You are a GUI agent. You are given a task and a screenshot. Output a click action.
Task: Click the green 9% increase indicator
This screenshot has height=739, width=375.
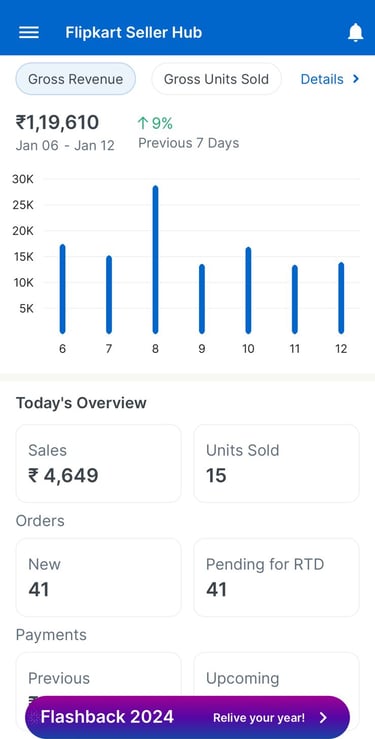tap(155, 123)
